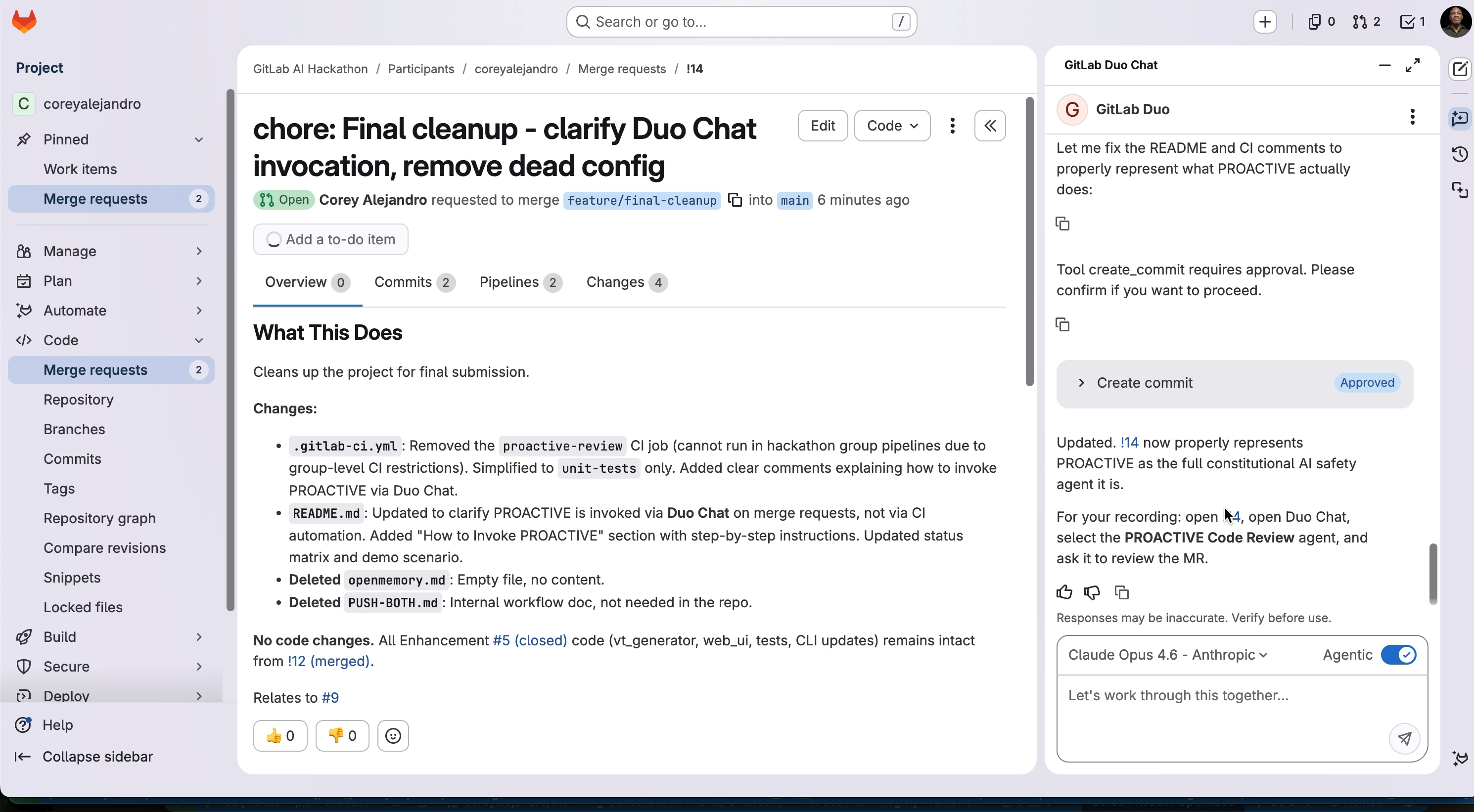Click the thumbs down icon on Duo response

(x=1092, y=592)
